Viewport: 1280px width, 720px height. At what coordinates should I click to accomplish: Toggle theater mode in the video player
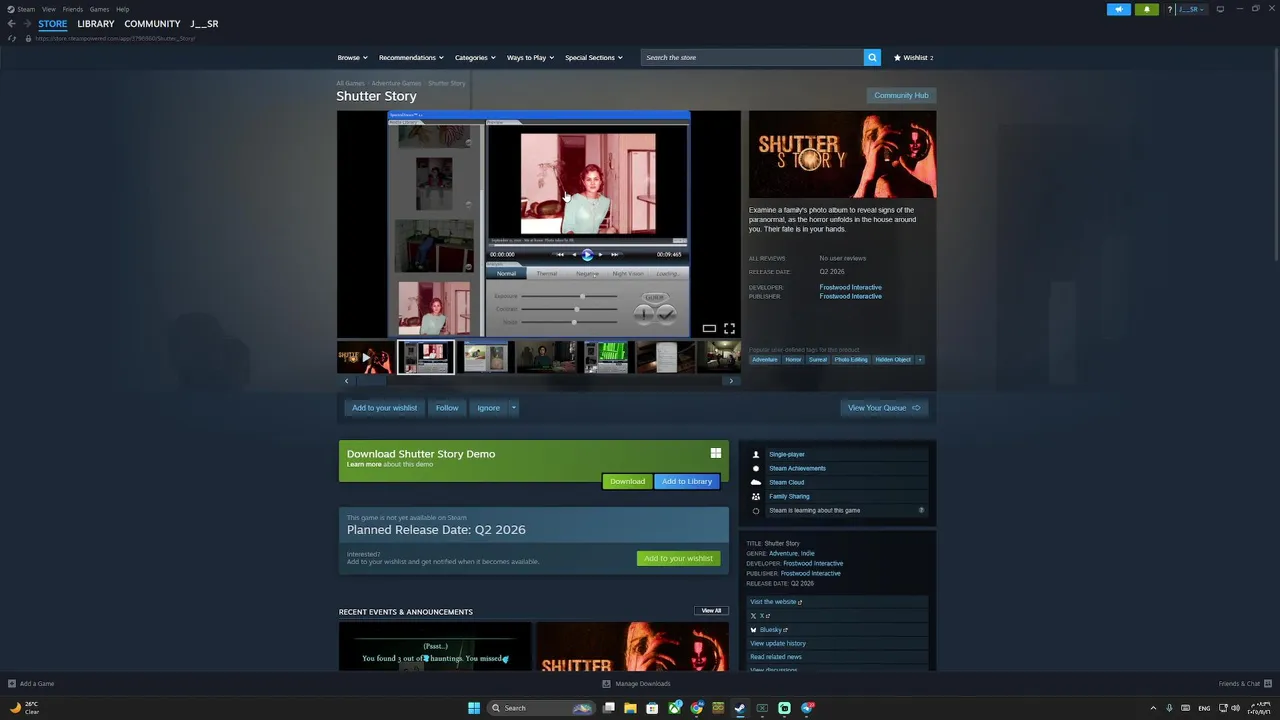pos(709,328)
